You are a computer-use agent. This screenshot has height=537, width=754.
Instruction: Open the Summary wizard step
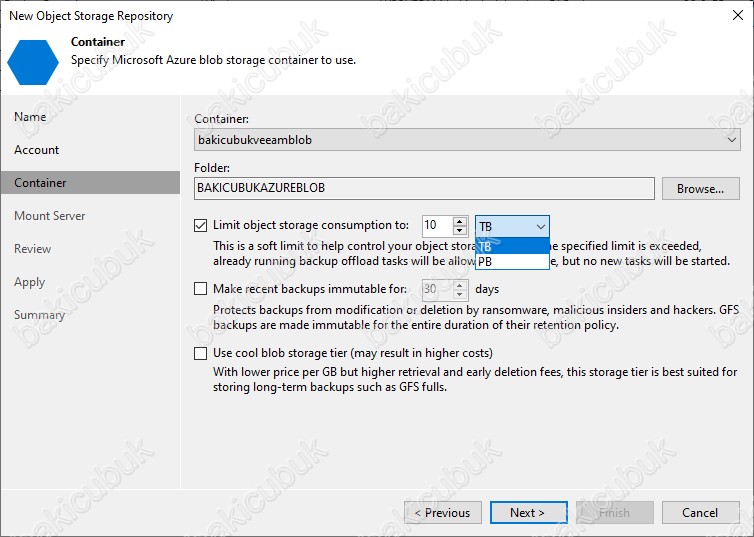click(39, 315)
